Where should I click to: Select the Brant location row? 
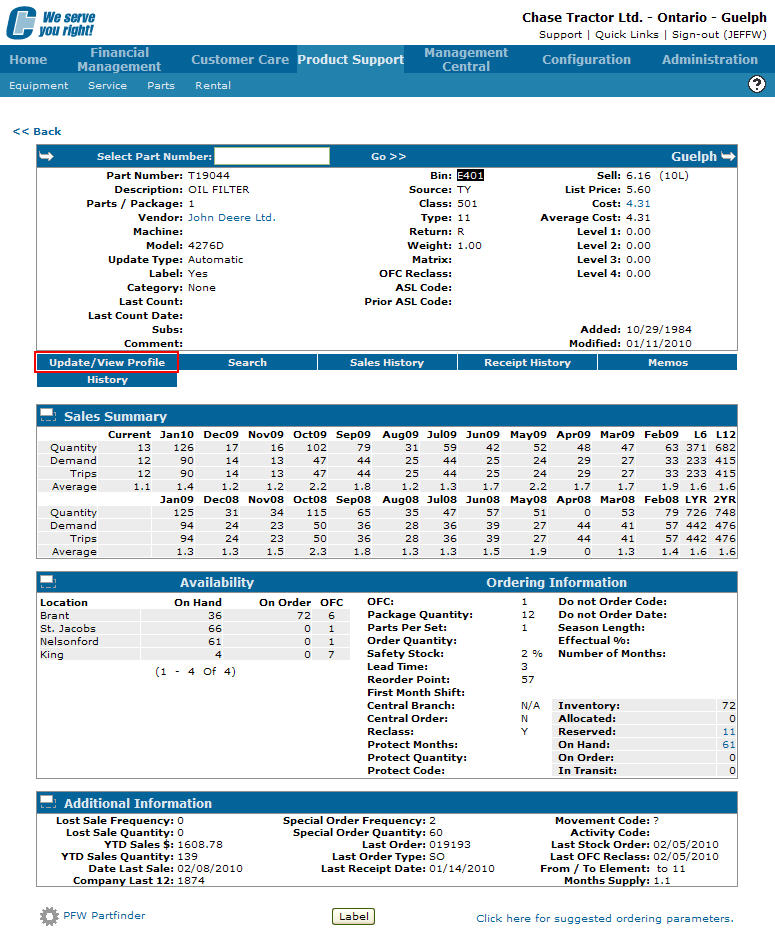[x=194, y=616]
